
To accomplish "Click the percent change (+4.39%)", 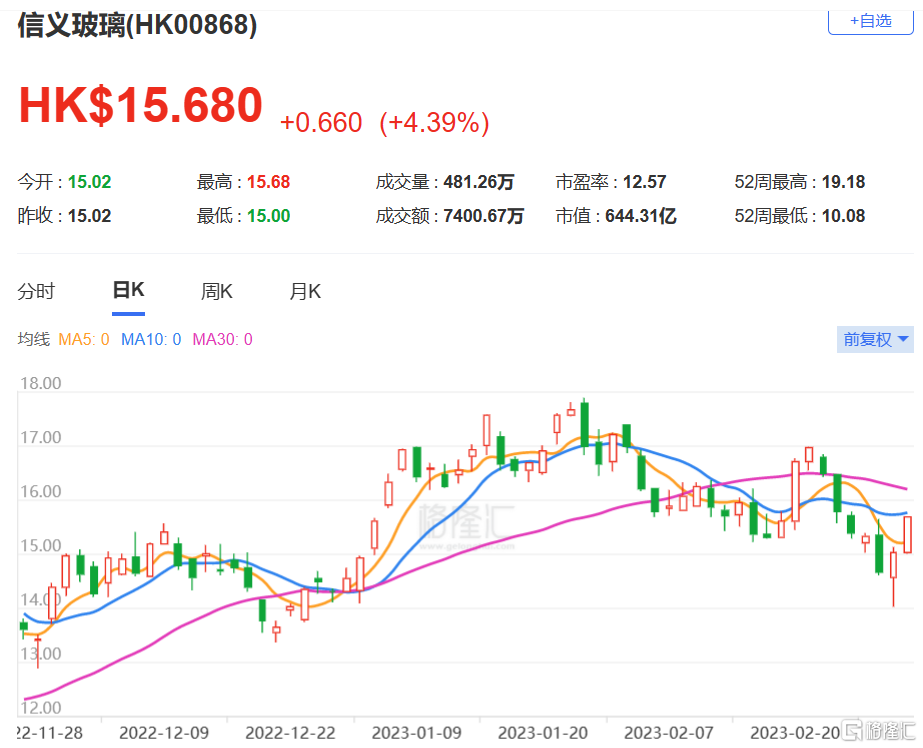I will pos(434,122).
